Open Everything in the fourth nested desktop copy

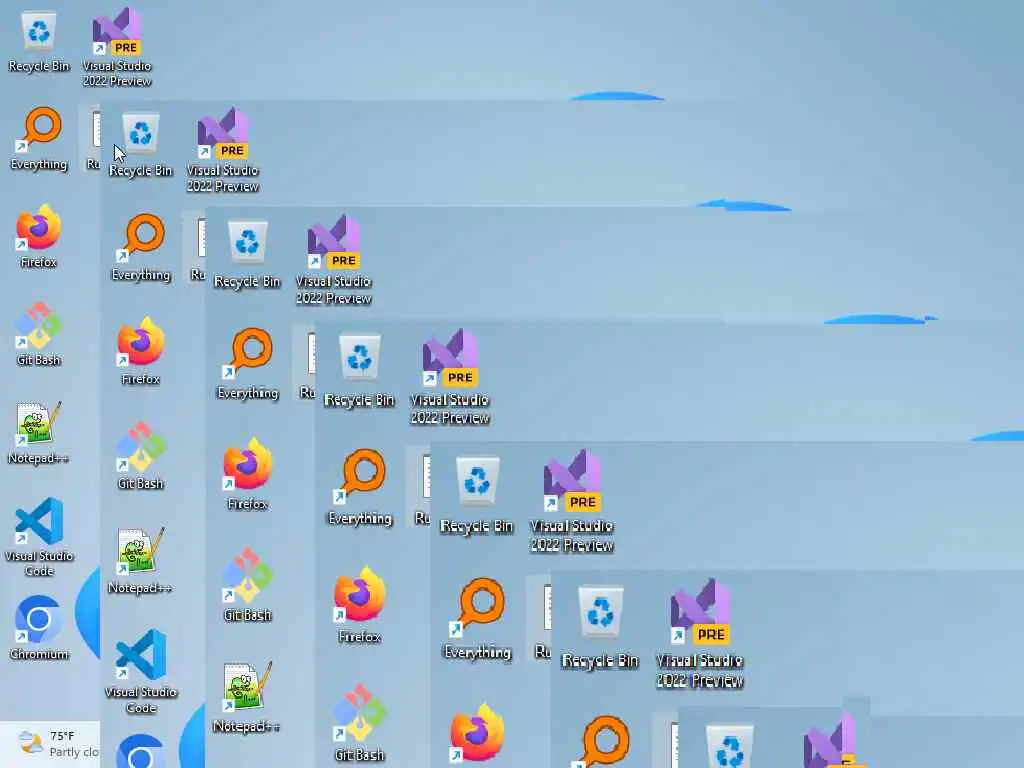[477, 618]
